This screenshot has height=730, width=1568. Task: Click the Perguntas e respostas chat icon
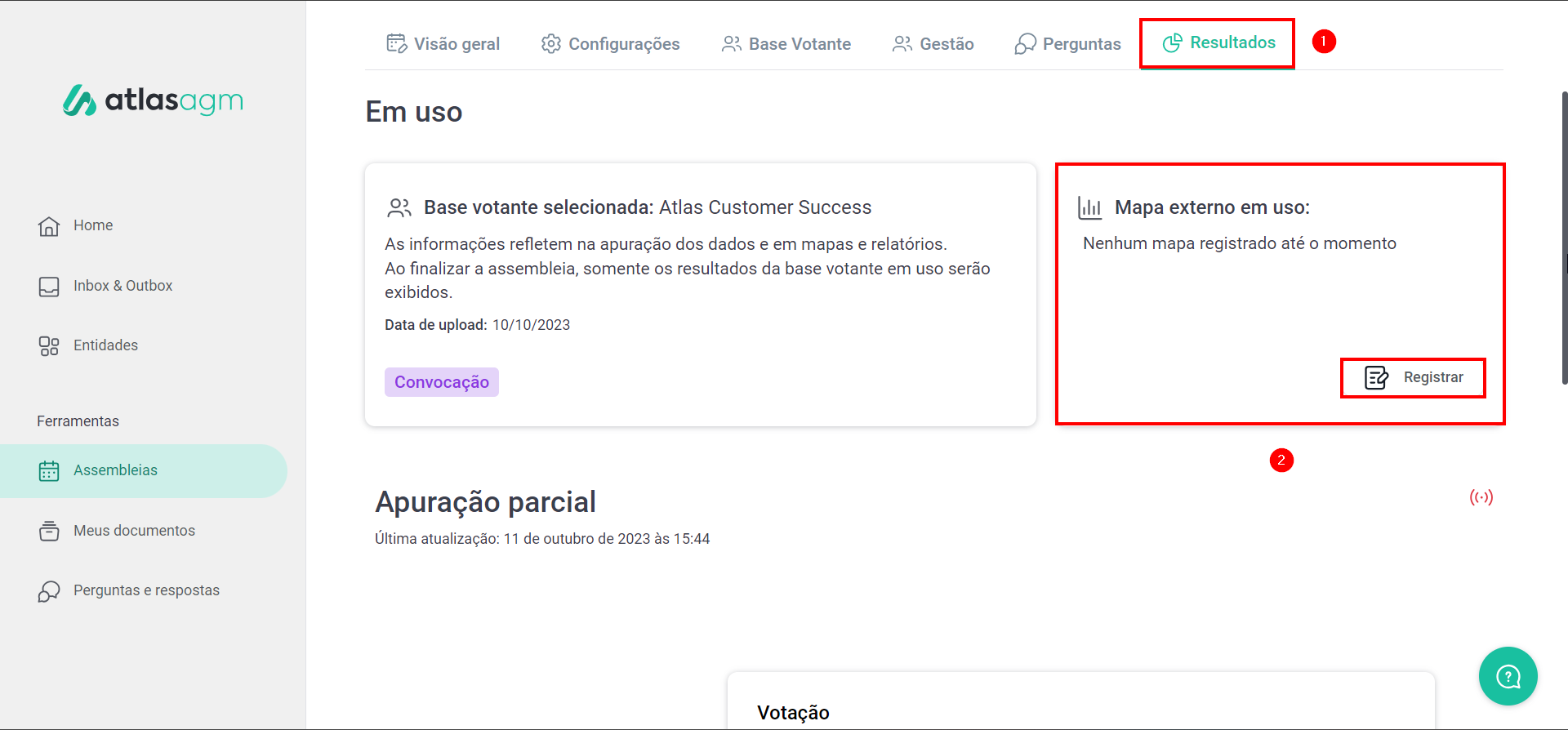pos(49,591)
